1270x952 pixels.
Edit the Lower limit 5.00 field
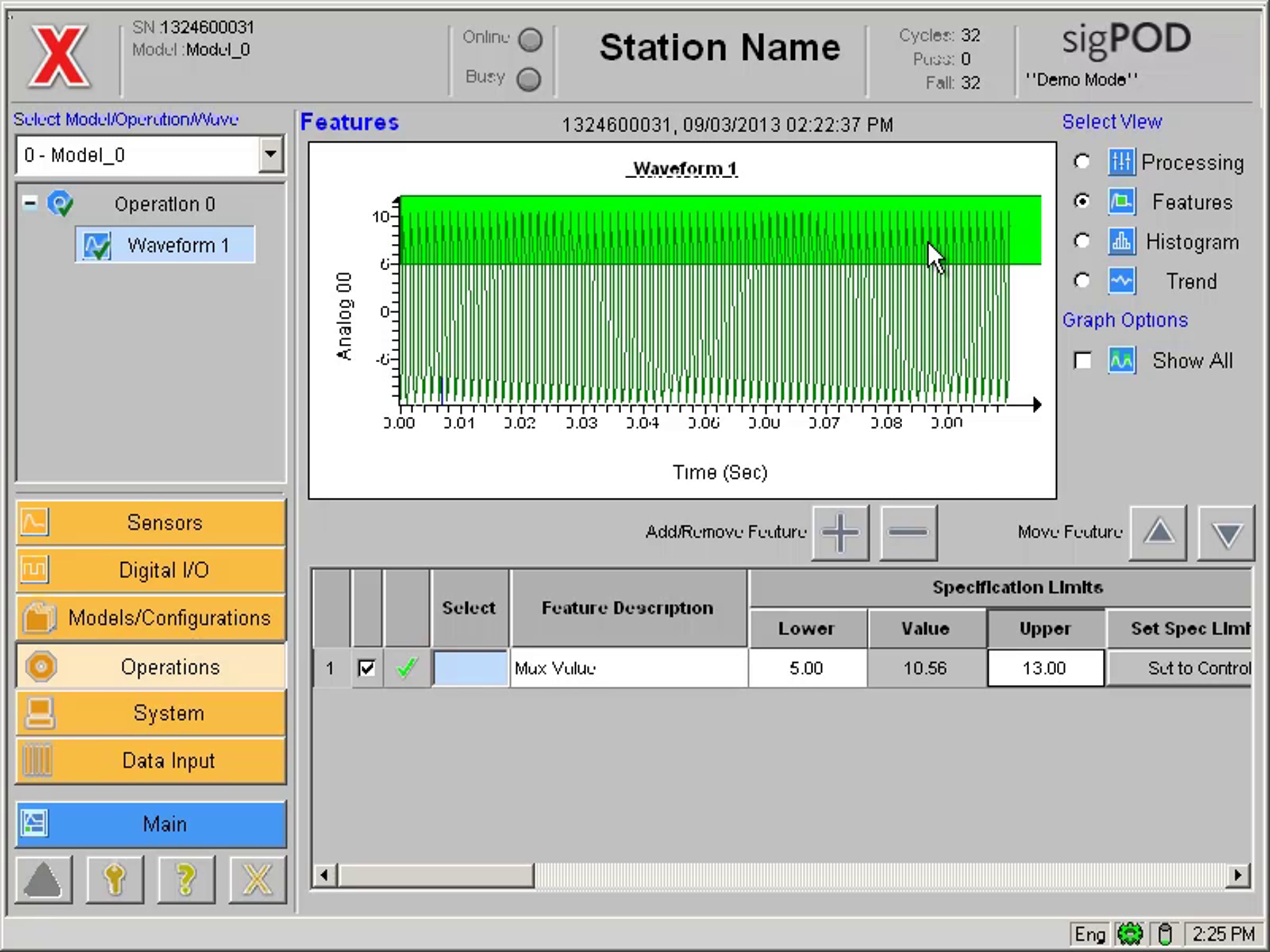808,668
